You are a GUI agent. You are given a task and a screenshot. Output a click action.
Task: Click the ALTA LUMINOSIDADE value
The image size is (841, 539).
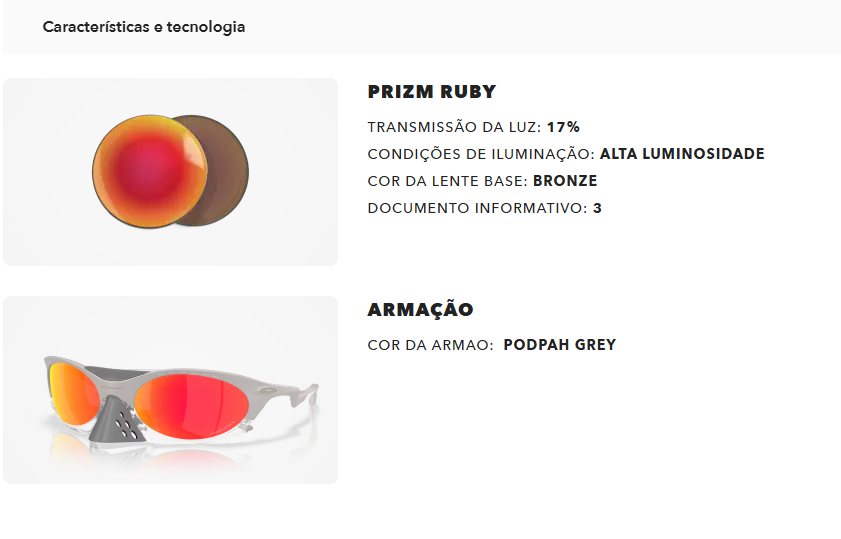click(682, 154)
